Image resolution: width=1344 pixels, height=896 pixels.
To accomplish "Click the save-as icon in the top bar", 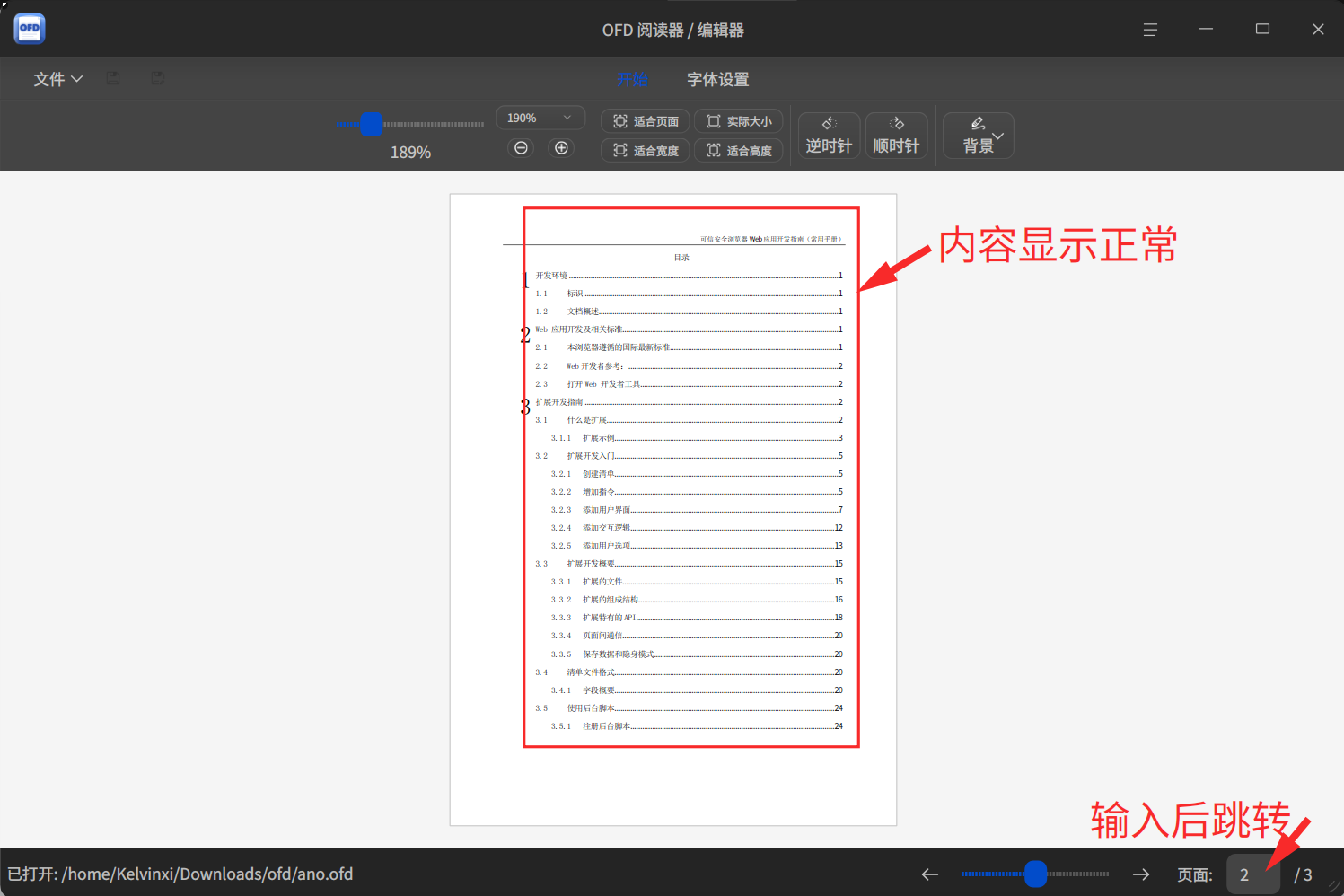I will 157,78.
